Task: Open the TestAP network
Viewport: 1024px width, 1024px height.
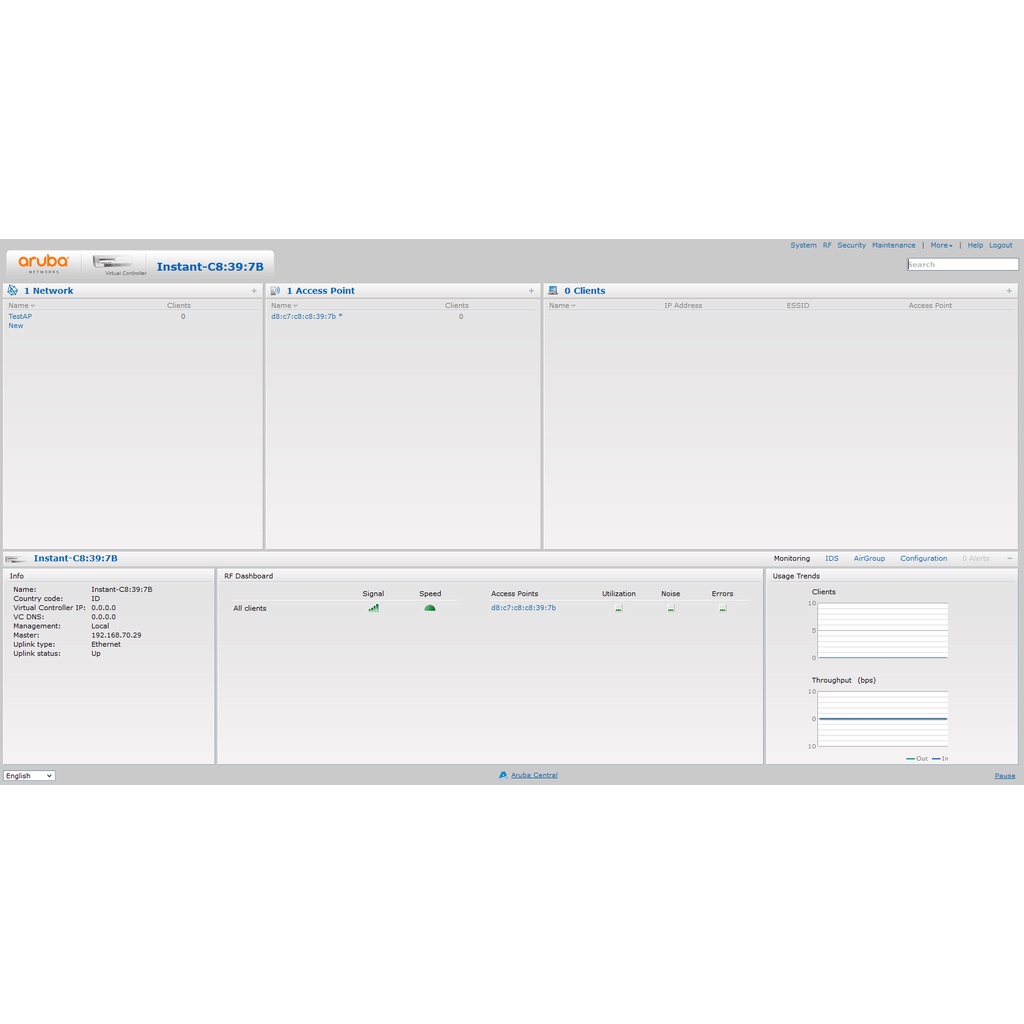Action: 20,316
